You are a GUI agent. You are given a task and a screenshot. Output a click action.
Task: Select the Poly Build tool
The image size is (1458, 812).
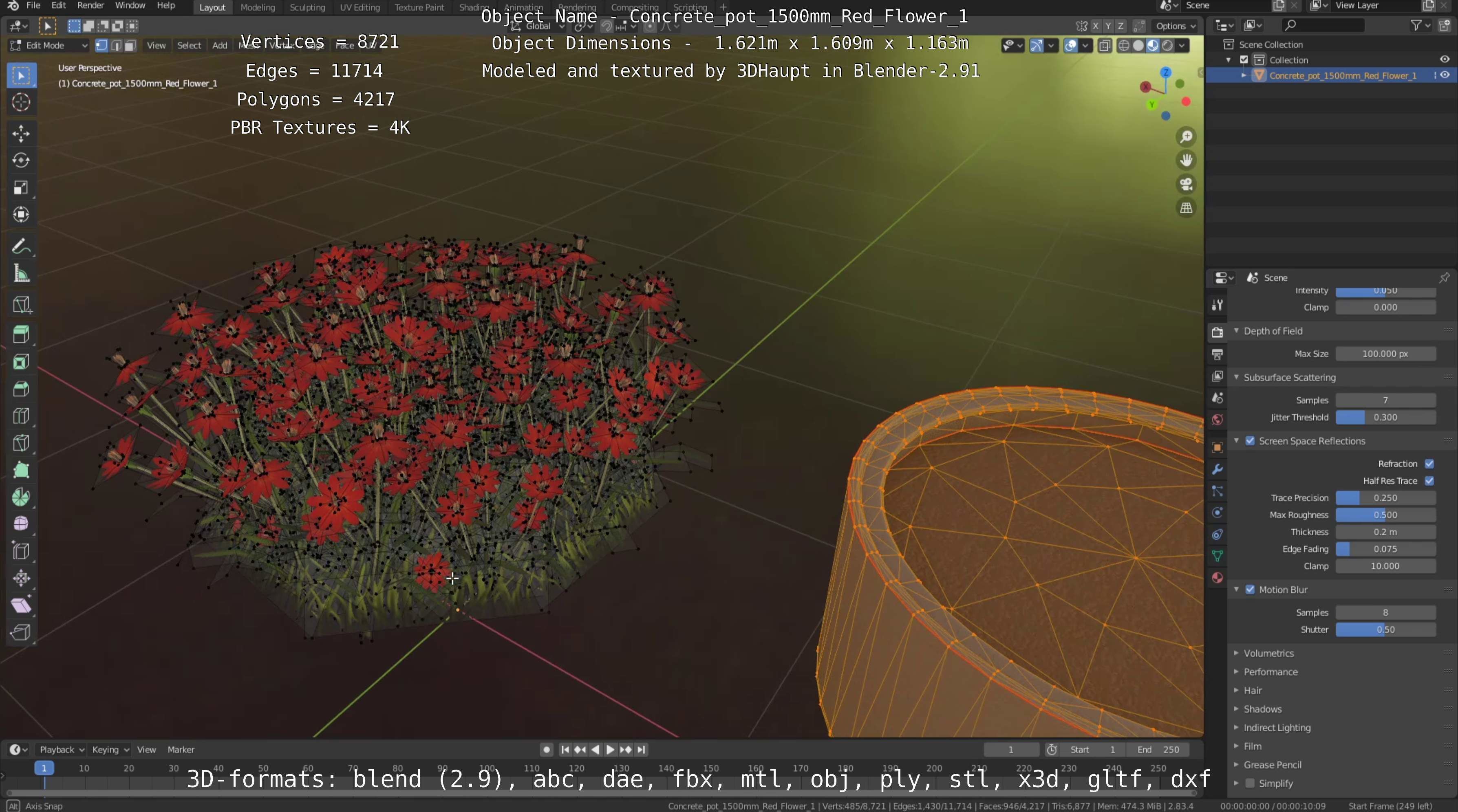pyautogui.click(x=22, y=470)
